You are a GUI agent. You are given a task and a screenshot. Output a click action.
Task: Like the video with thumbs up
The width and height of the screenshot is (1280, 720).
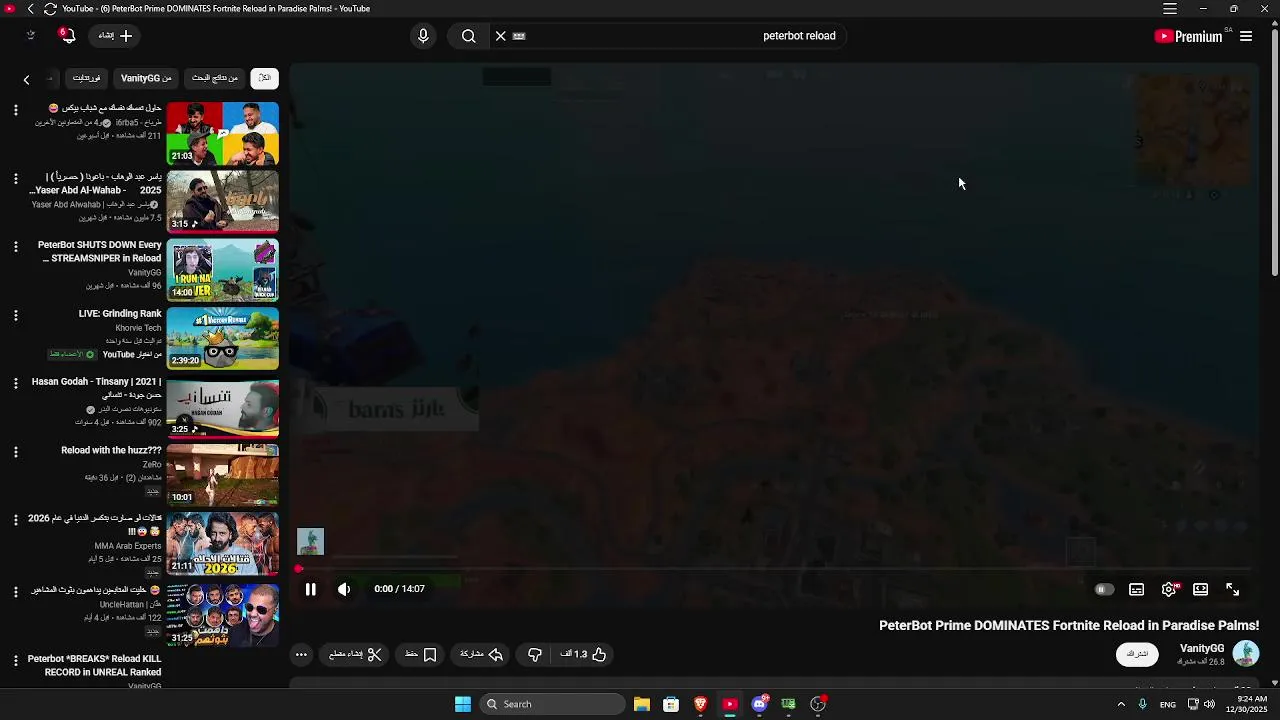(x=584, y=654)
